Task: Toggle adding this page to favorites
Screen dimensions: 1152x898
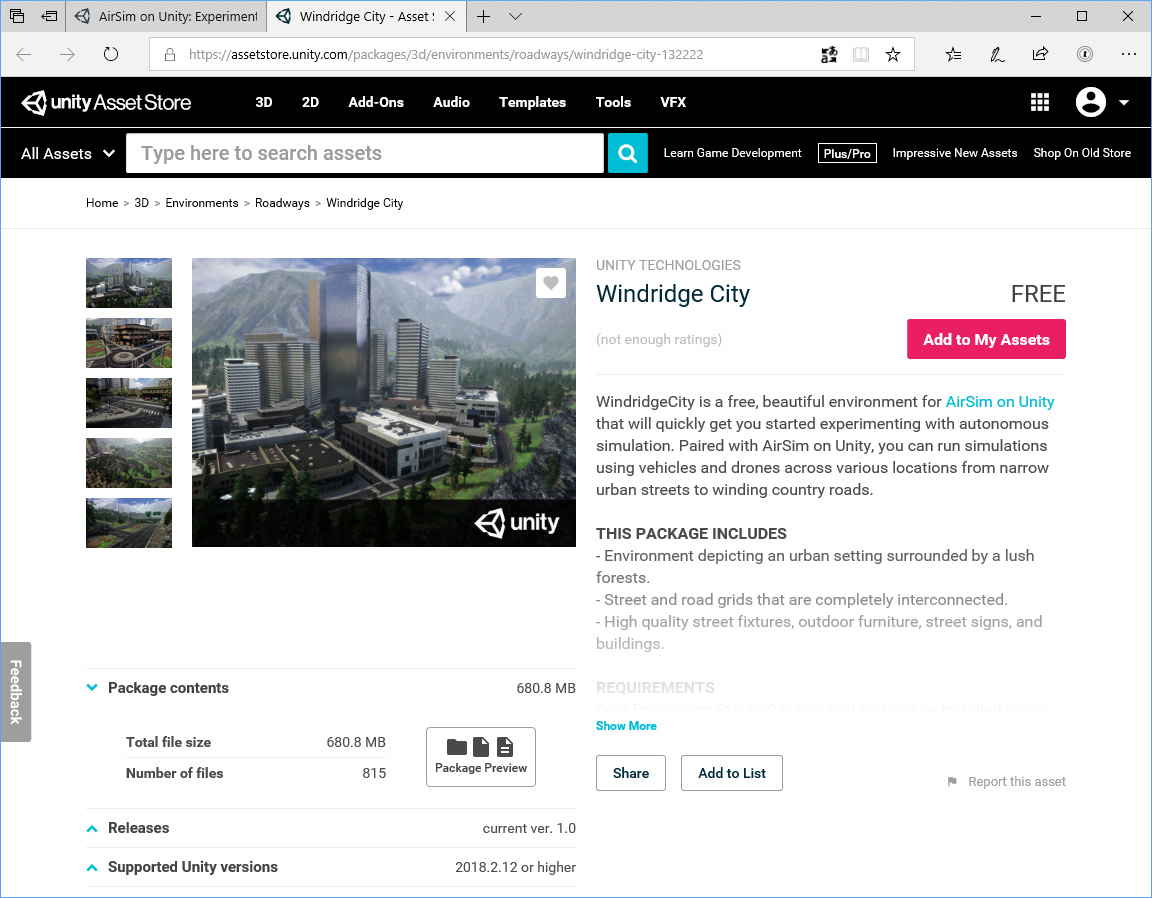Action: point(893,54)
